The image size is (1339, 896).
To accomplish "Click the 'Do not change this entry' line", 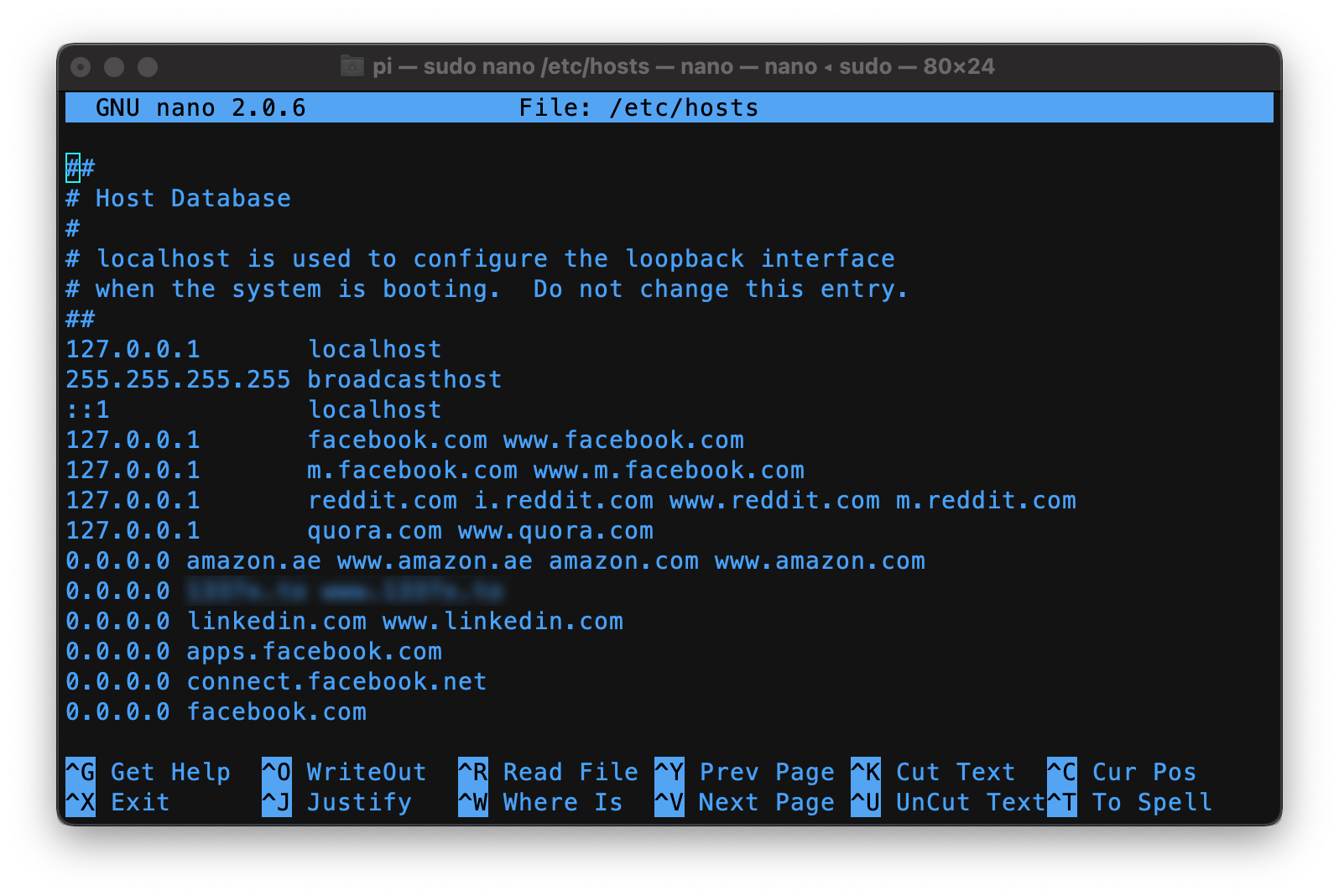I will click(487, 289).
